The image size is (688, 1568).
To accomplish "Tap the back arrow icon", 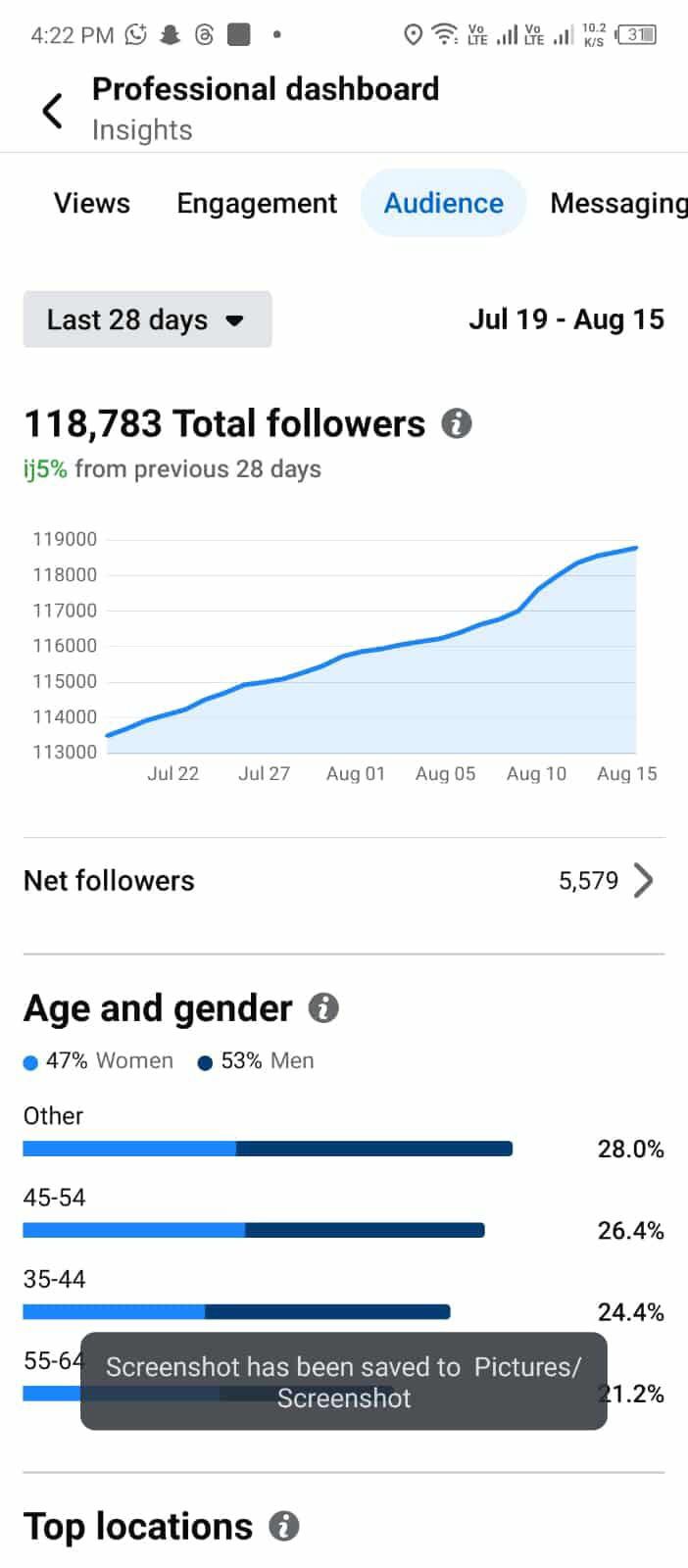I will click(53, 111).
